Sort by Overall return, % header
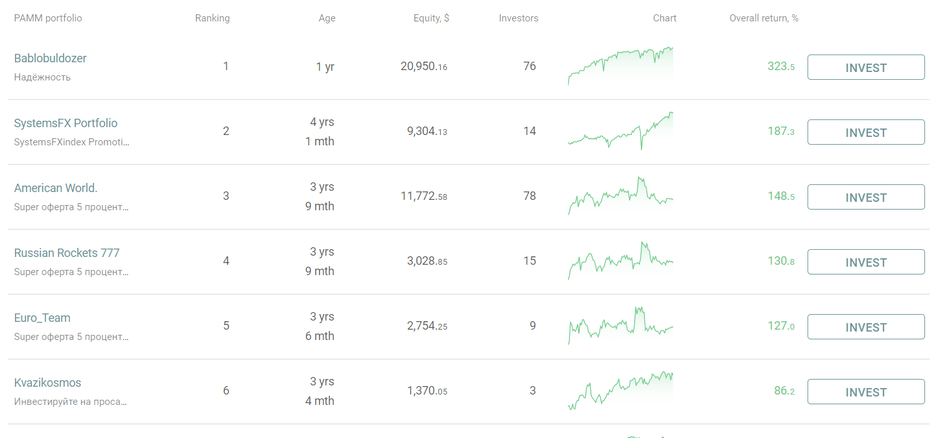 [x=763, y=18]
